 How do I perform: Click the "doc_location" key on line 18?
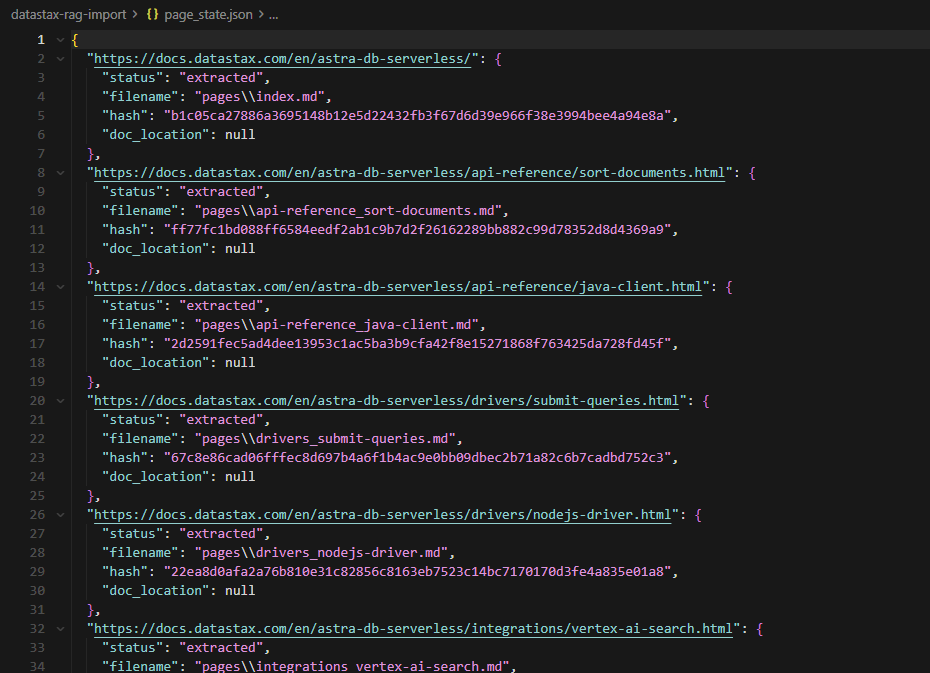pyautogui.click(x=155, y=363)
